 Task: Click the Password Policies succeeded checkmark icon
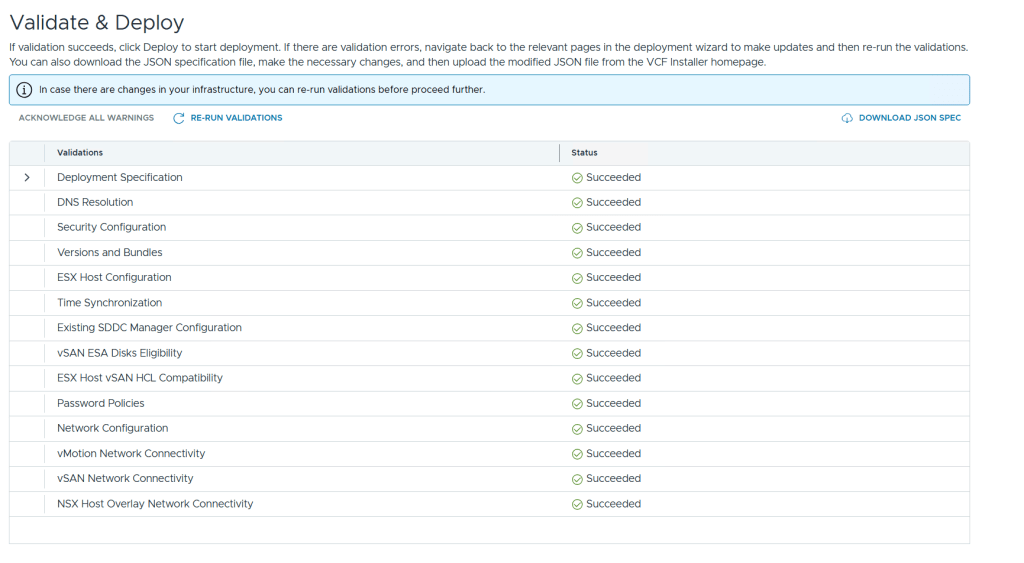coord(577,404)
